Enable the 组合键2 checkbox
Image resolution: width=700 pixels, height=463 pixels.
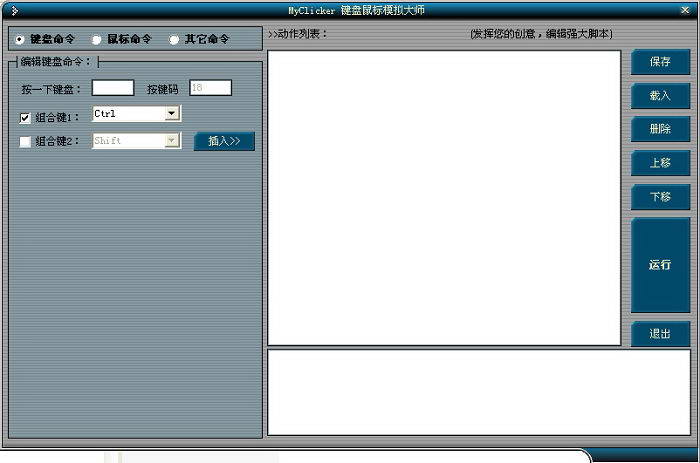click(x=25, y=142)
